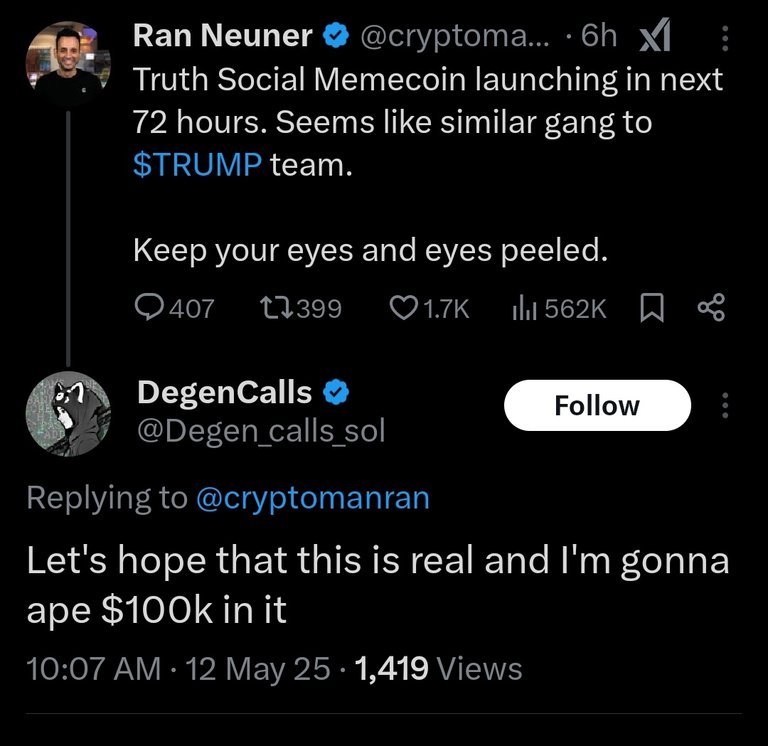Screen dimensions: 768x746
Task: Open the $TRUMP cashtag link
Action: [197, 165]
